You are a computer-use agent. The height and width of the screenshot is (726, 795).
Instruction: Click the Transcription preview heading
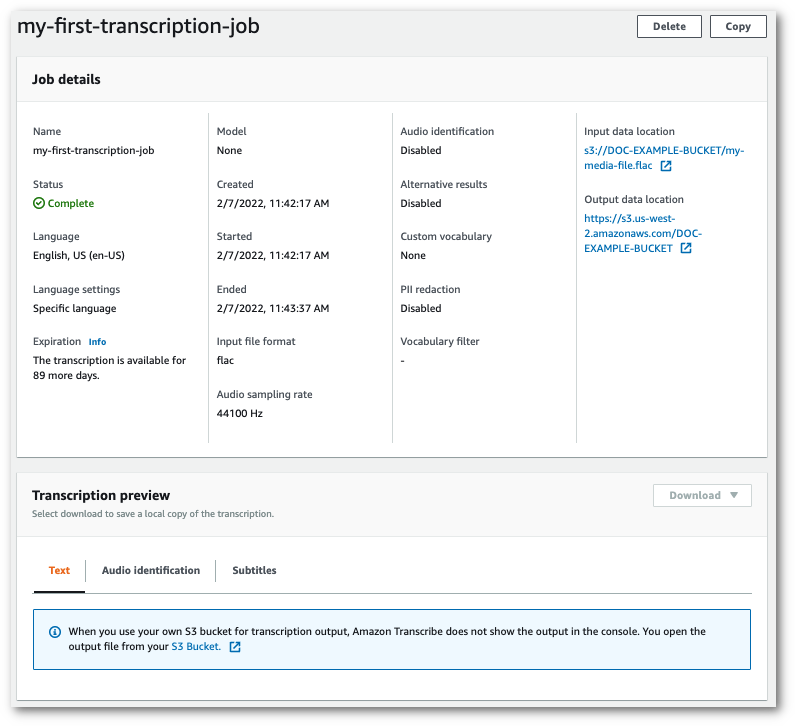point(101,495)
